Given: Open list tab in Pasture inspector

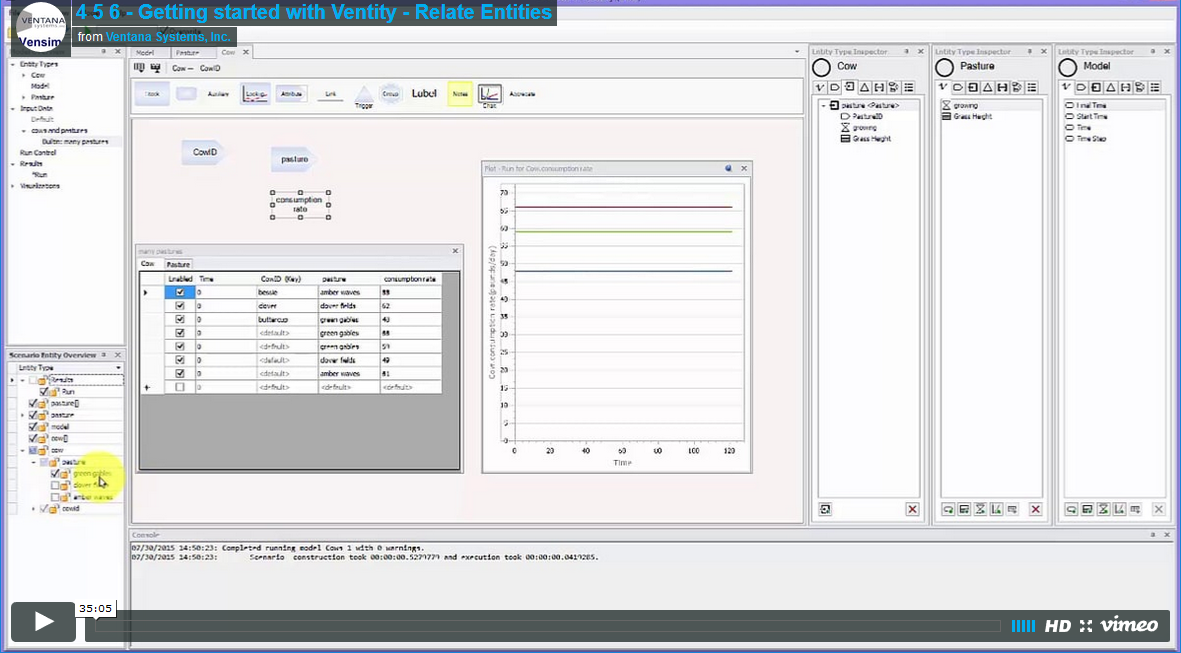Looking at the screenshot, I should pyautogui.click(x=1032, y=87).
